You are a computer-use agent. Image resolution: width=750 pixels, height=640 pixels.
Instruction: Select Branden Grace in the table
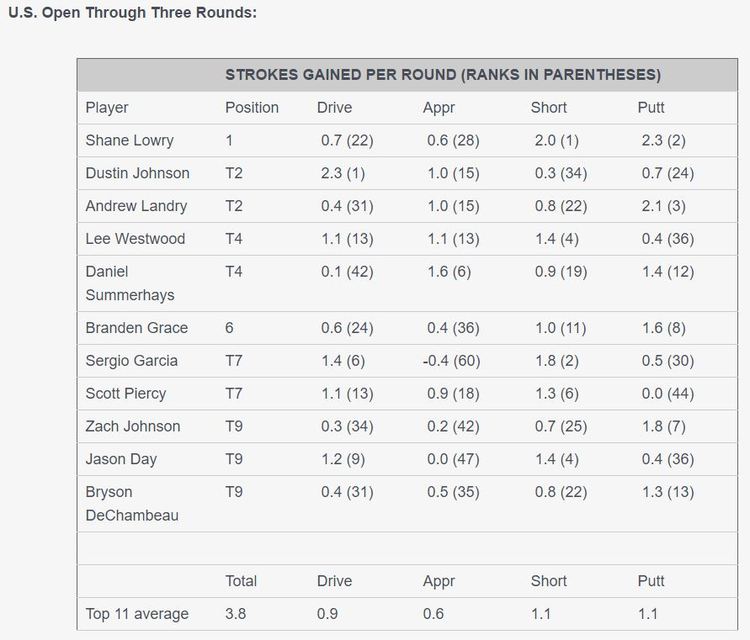pos(136,327)
